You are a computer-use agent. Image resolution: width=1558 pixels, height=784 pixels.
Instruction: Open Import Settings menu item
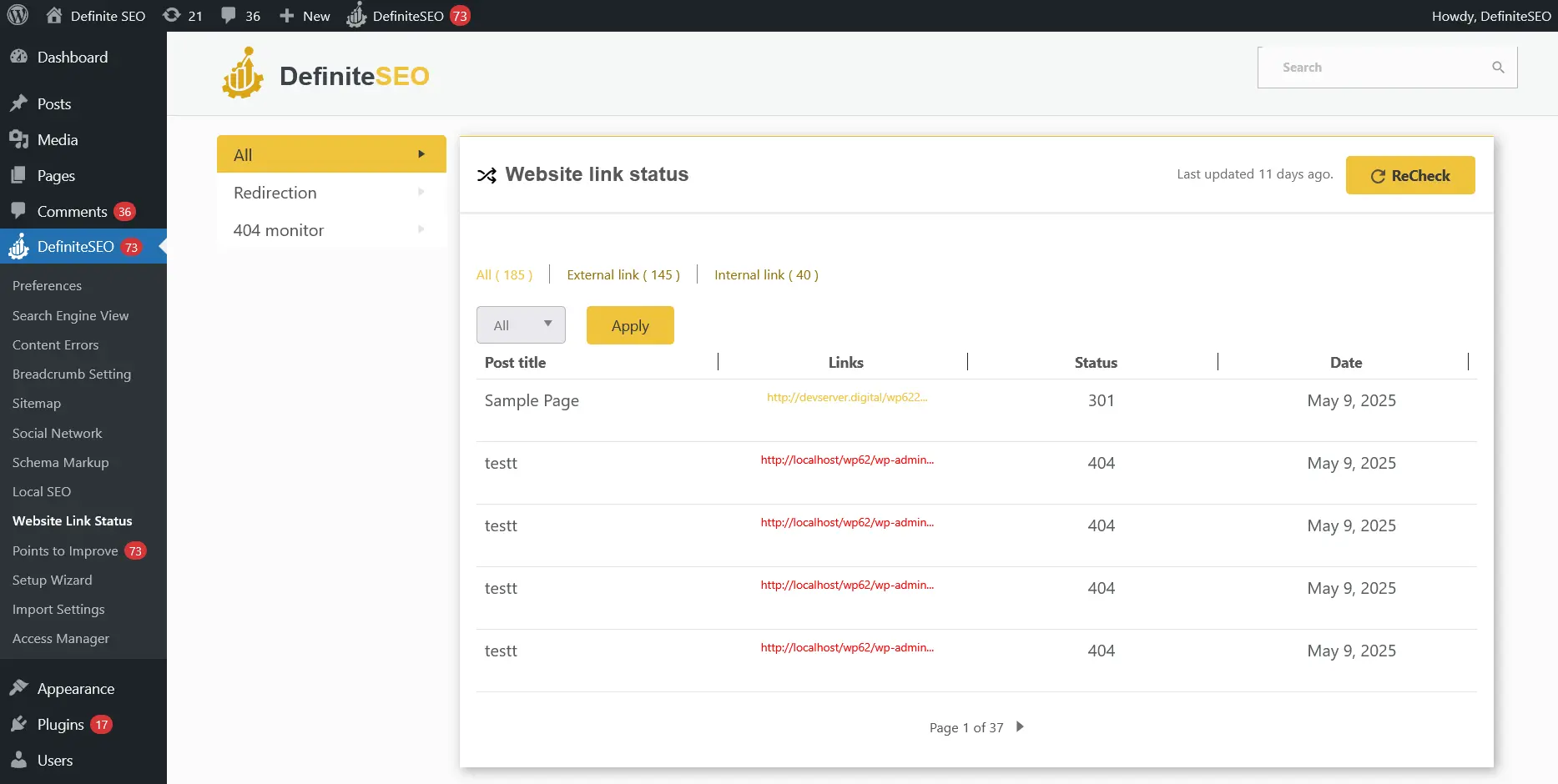58,609
